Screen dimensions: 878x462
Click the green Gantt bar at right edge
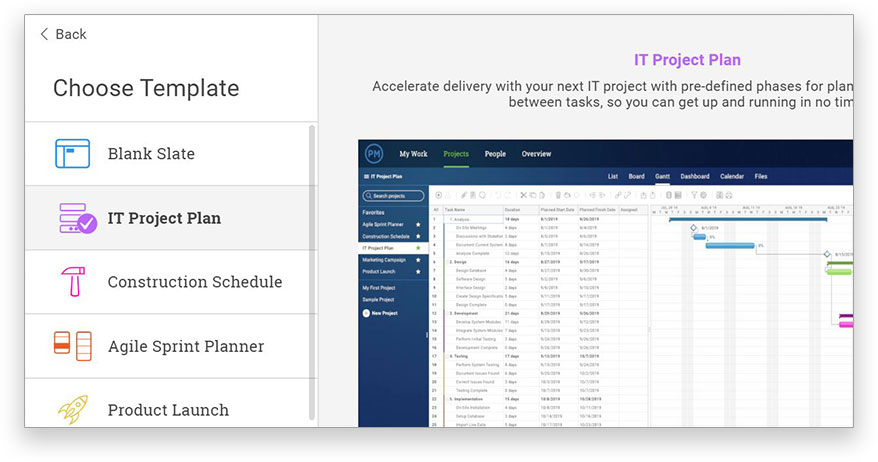tap(839, 272)
